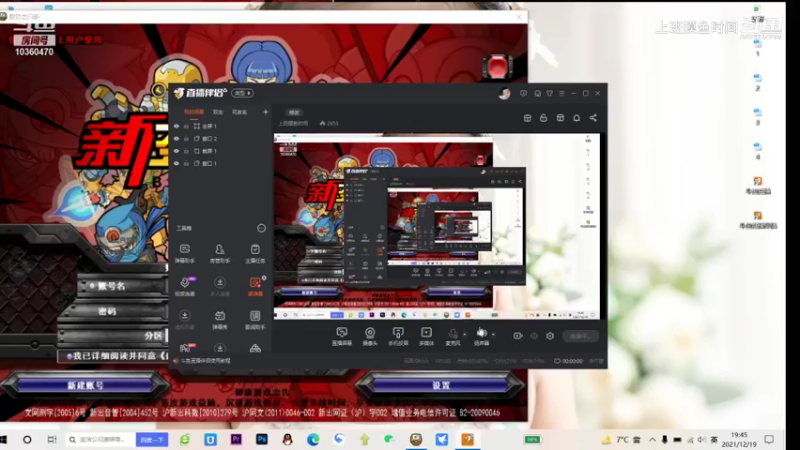Open QQ penguin icon on taskbar
The image size is (800, 450).
[287, 439]
